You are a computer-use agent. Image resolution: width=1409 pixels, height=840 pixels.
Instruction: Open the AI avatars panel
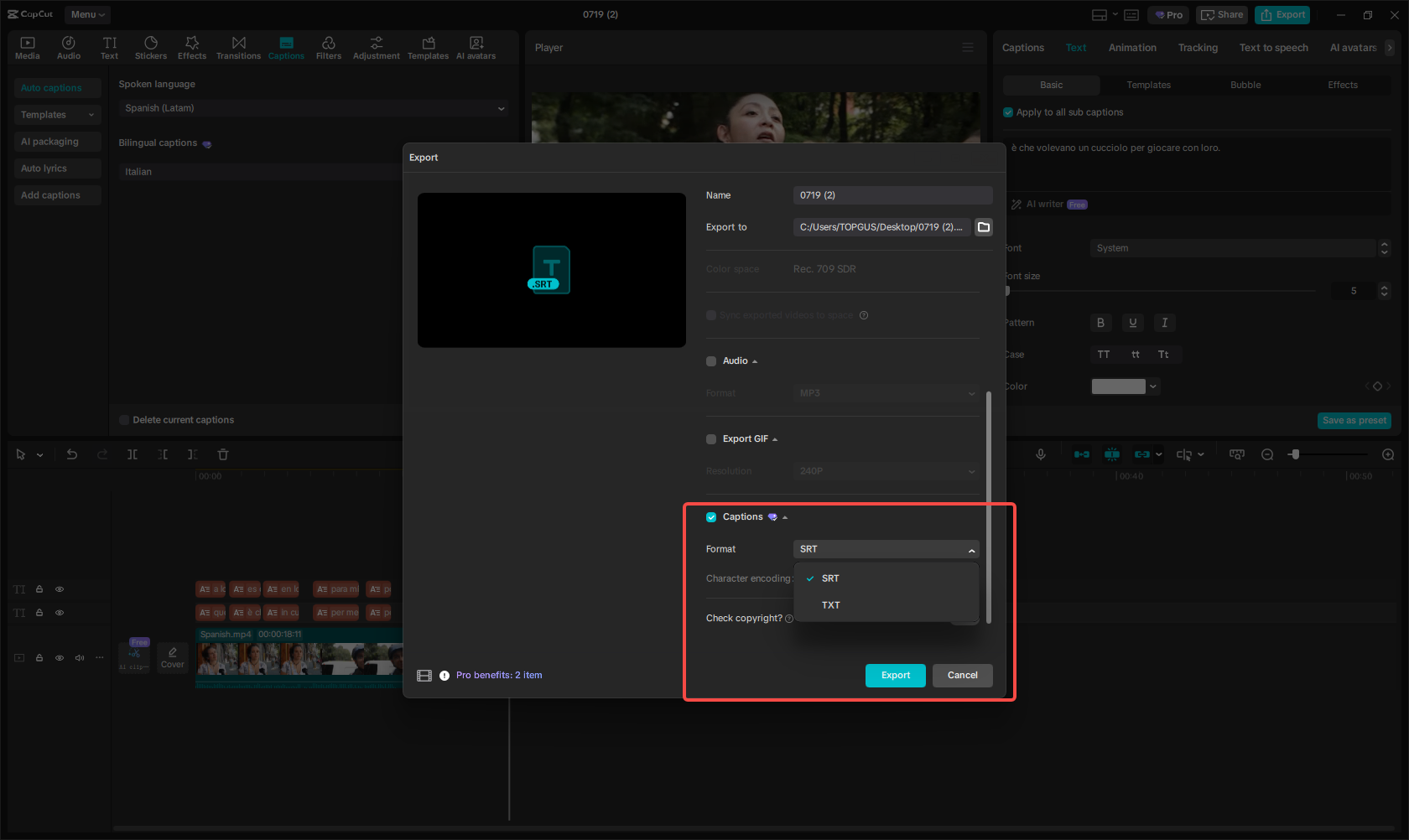coord(476,47)
